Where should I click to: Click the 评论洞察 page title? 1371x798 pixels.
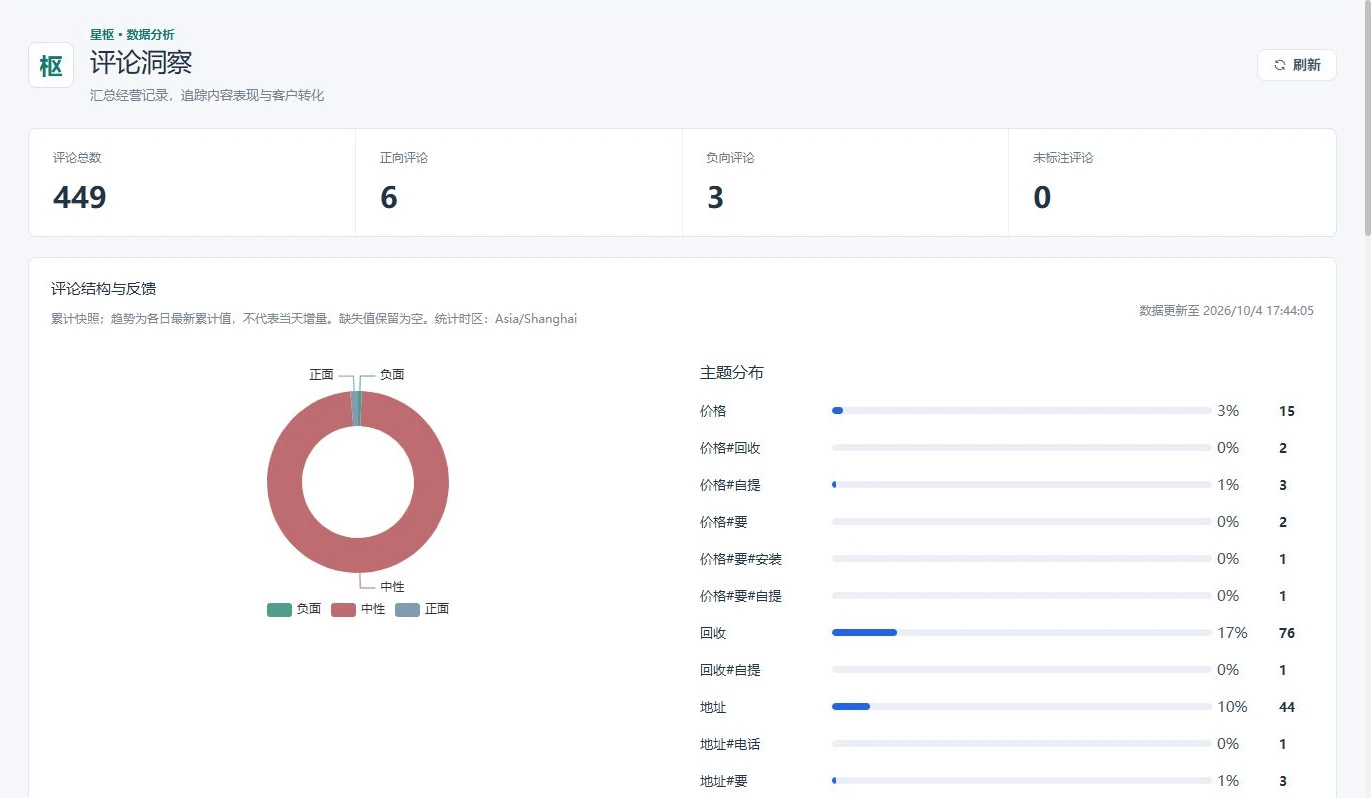tap(141, 63)
